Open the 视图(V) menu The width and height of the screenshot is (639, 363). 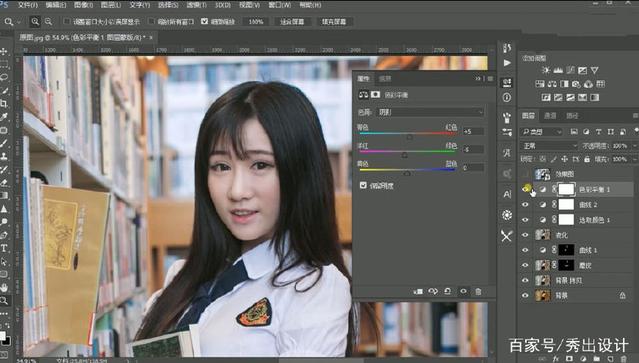click(x=249, y=5)
